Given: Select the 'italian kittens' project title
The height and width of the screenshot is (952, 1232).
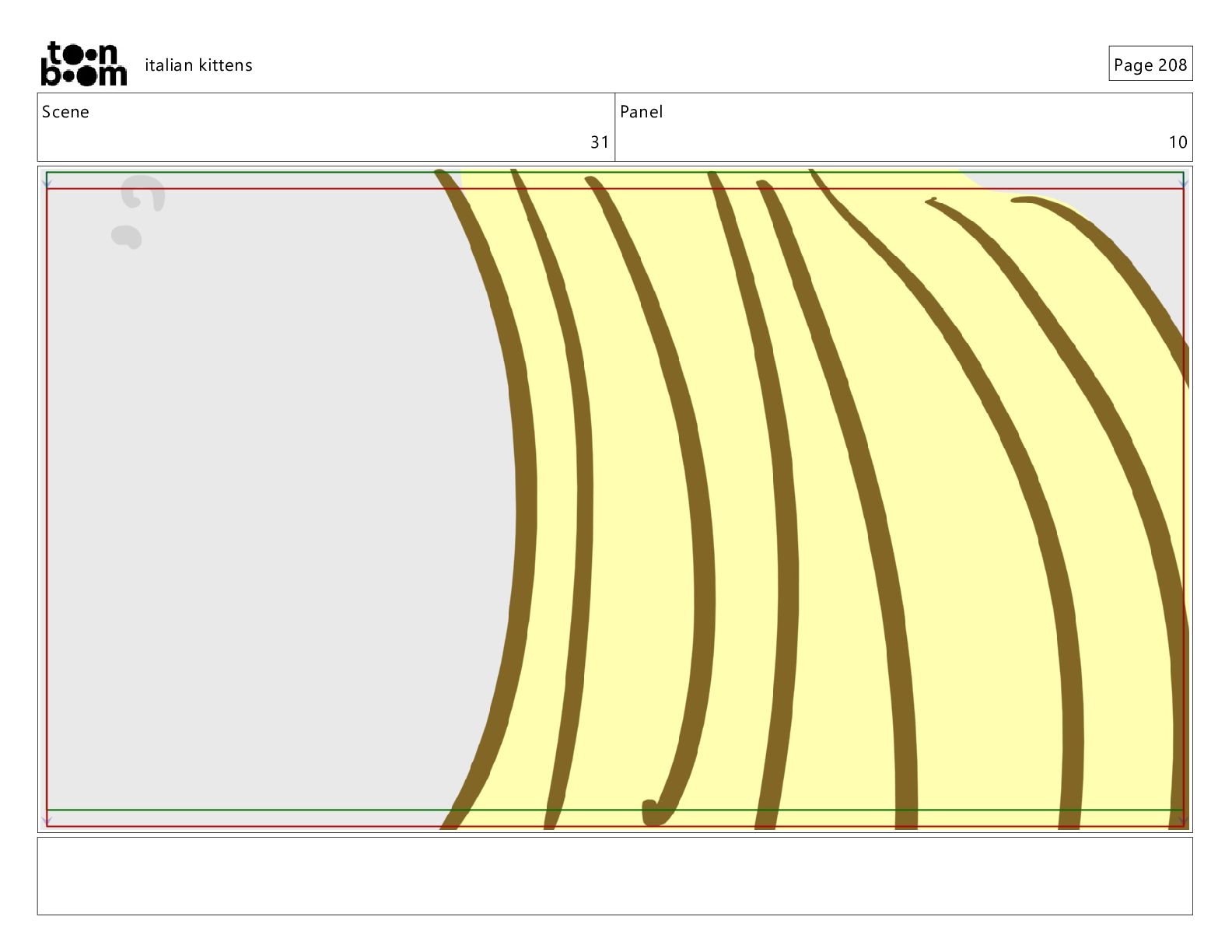Looking at the screenshot, I should pos(198,65).
